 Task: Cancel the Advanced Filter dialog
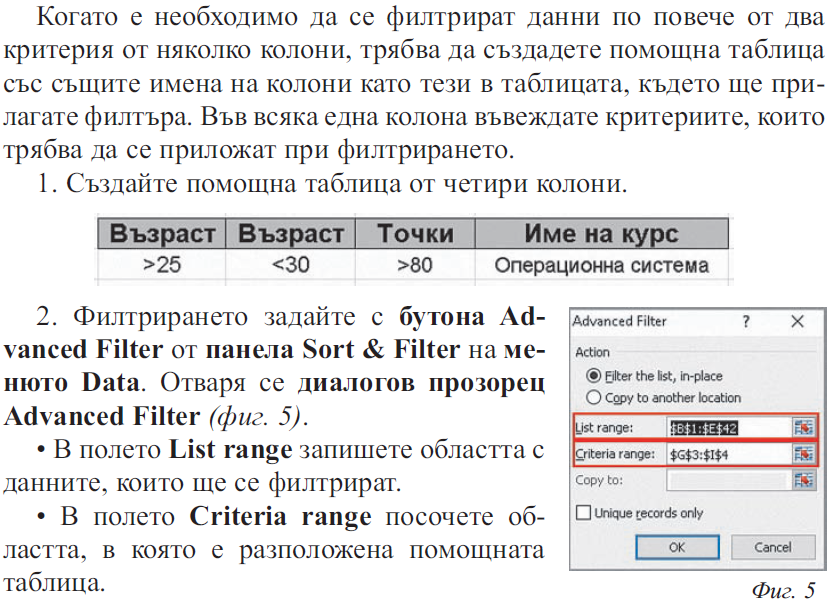point(772,547)
